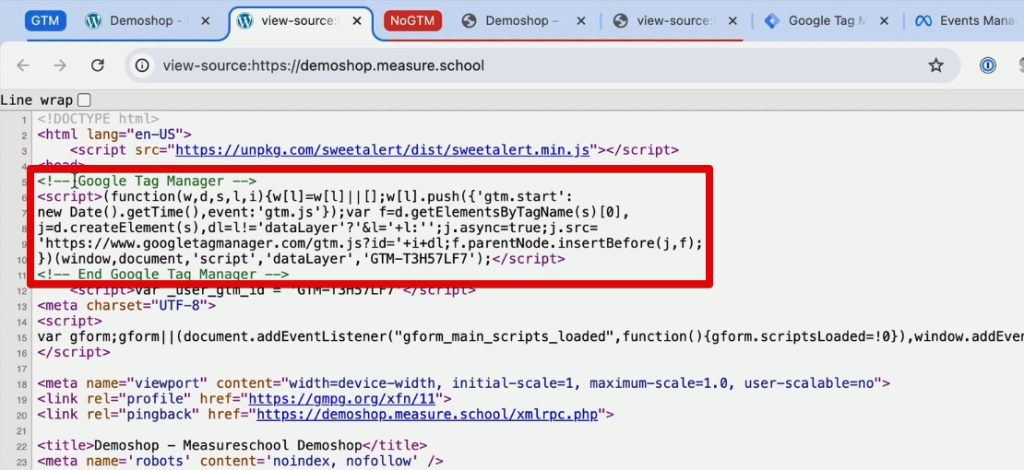The width and height of the screenshot is (1024, 470).
Task: View site information icon in address bar
Action: pos(142,65)
